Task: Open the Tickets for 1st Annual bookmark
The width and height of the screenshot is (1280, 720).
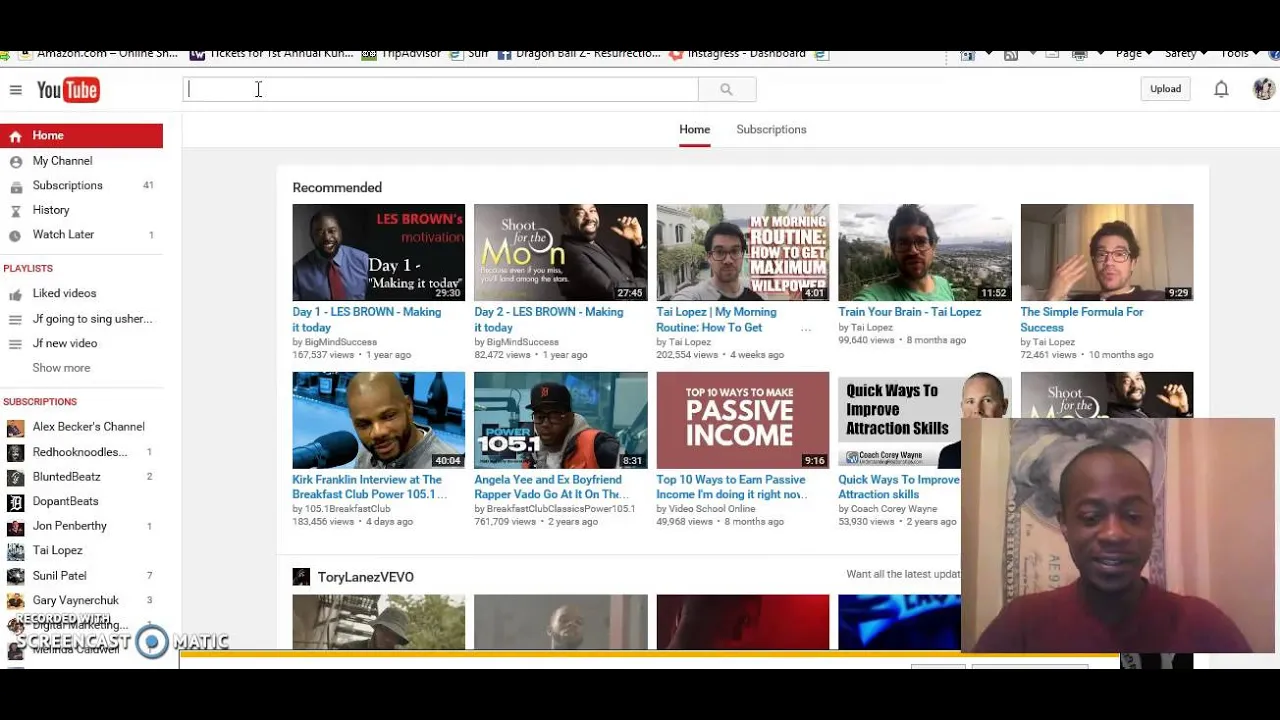Action: (272, 54)
